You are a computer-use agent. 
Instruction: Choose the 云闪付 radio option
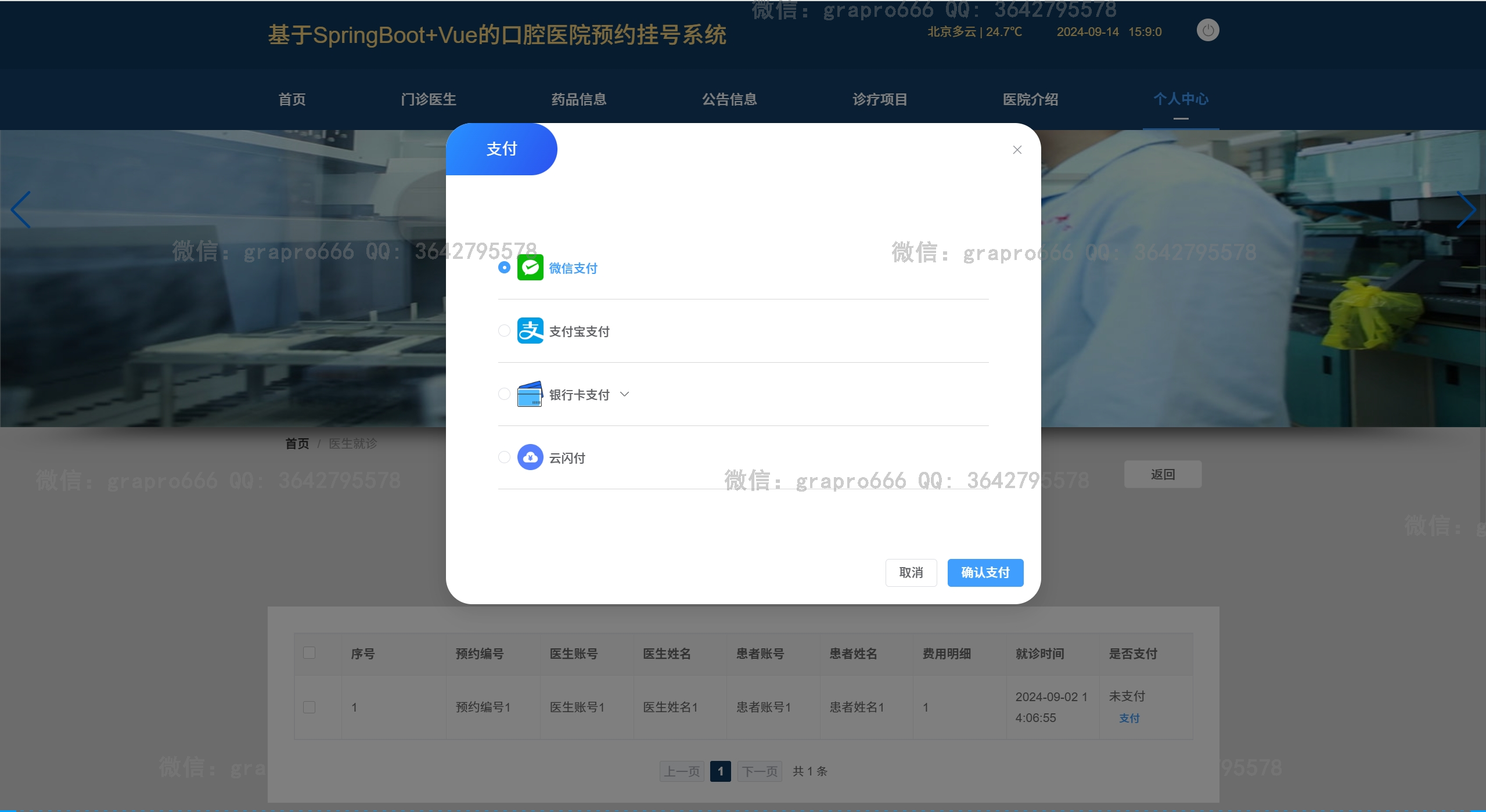coord(504,457)
